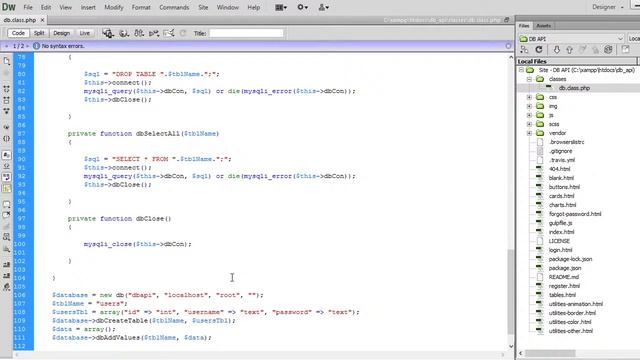Screen dimensions: 640x360
Task: Open the gear settings menu icon
Action: click(x=302, y=7)
